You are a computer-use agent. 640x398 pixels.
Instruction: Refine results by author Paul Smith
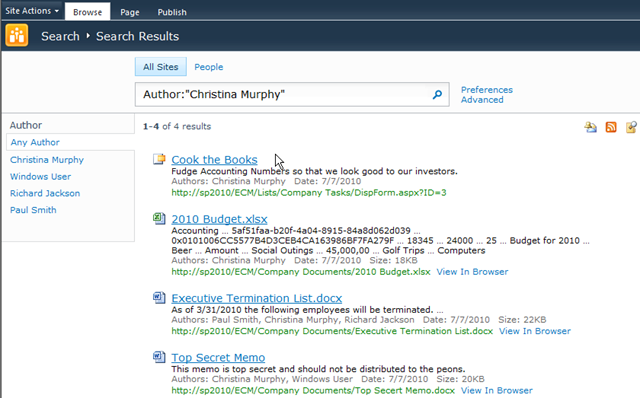coord(33,210)
